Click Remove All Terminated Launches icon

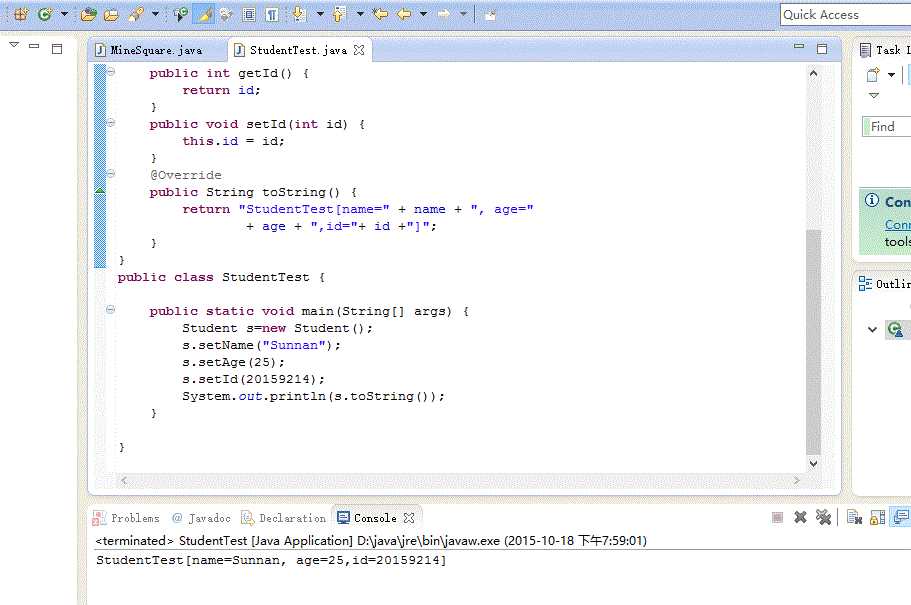tap(823, 517)
